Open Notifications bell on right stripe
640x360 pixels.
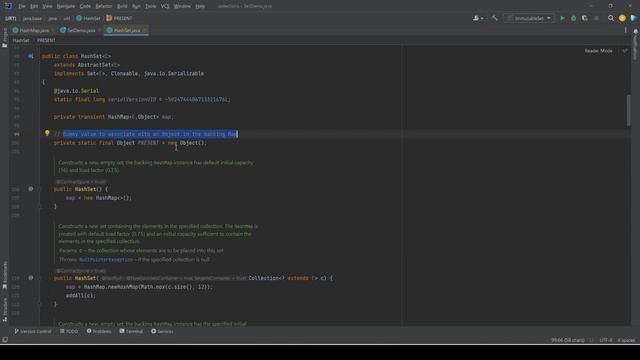pos(636,31)
